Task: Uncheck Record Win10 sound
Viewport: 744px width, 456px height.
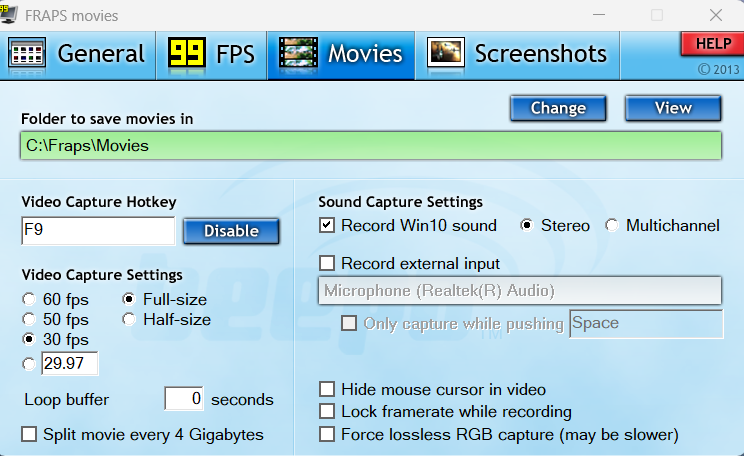Action: (327, 225)
